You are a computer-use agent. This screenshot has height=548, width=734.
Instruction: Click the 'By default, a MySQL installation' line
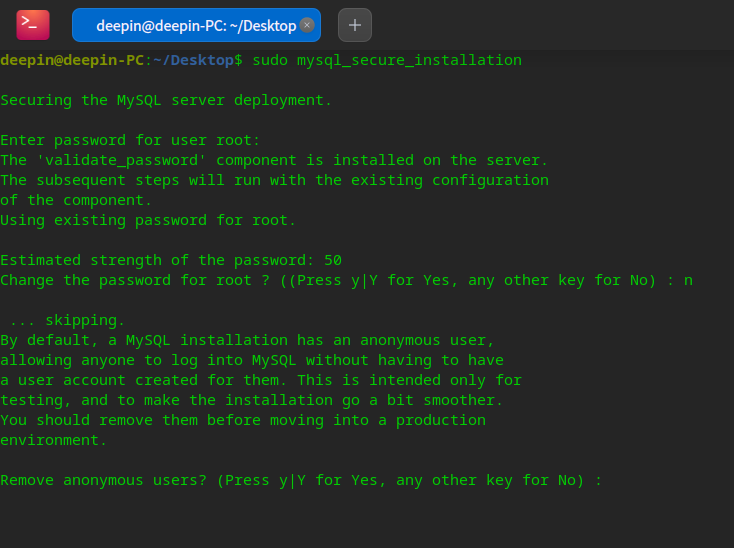point(247,340)
